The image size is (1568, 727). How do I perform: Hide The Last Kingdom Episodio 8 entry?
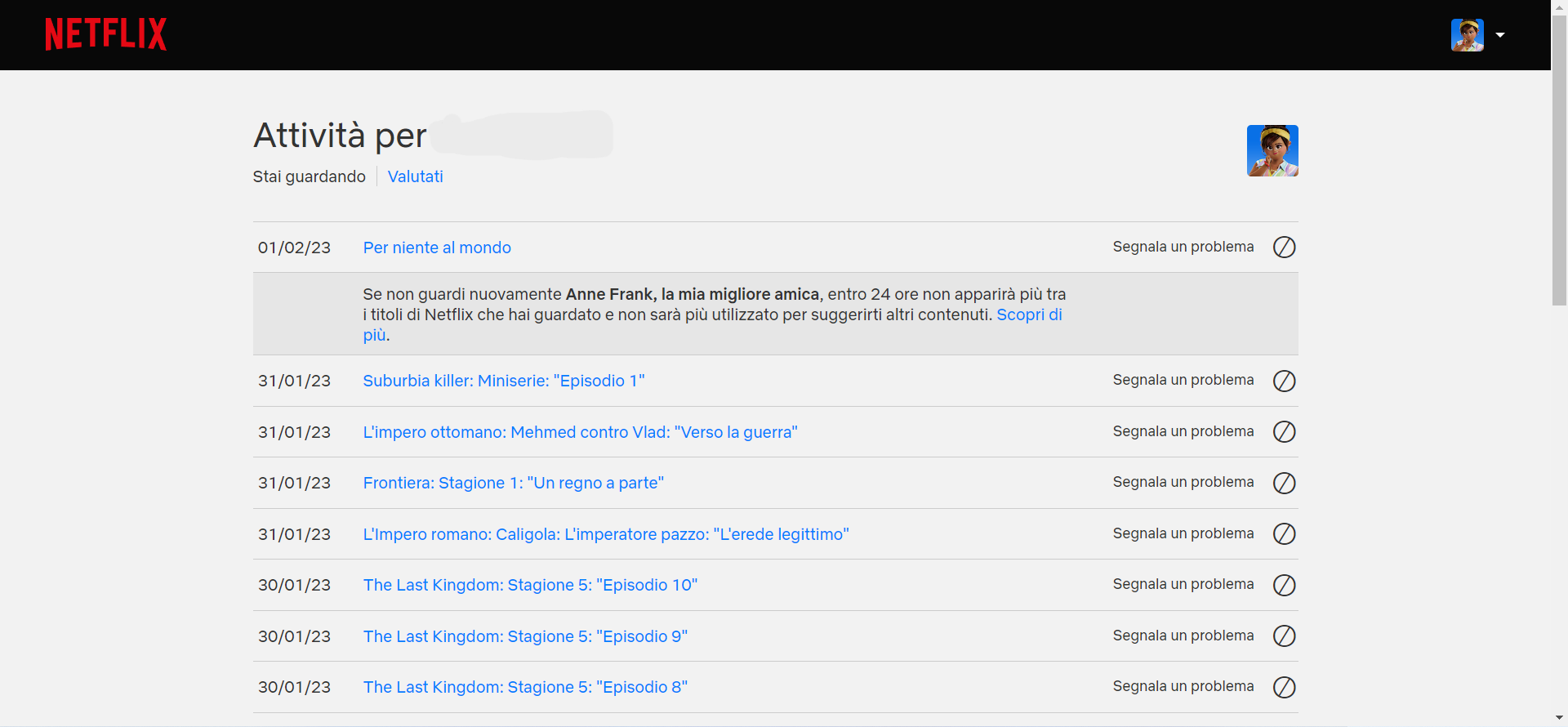point(1284,687)
